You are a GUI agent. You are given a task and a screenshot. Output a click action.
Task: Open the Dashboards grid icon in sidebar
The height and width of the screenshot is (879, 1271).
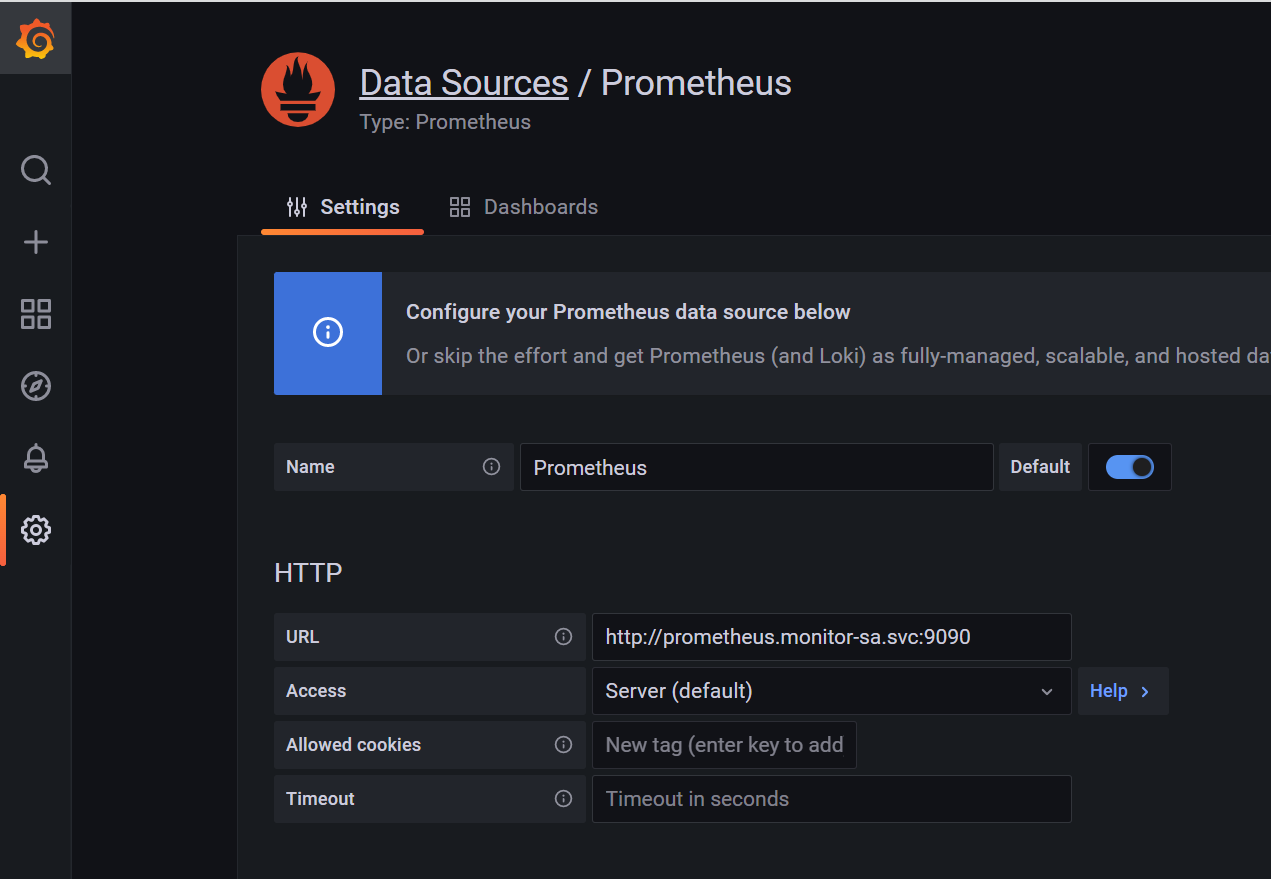click(36, 314)
